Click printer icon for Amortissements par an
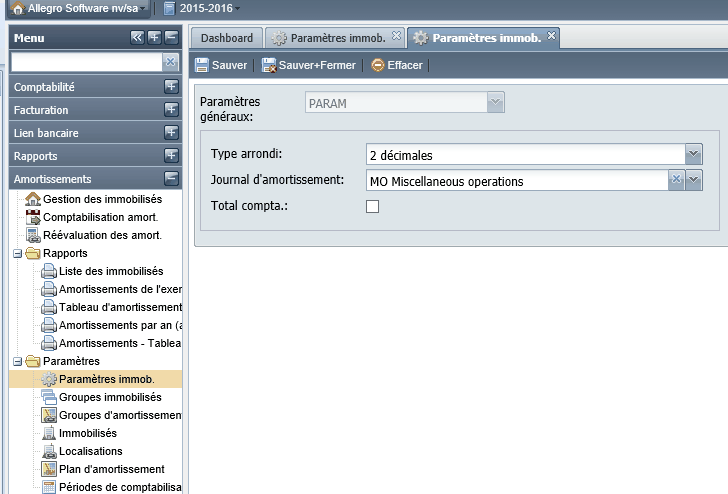 [49, 325]
